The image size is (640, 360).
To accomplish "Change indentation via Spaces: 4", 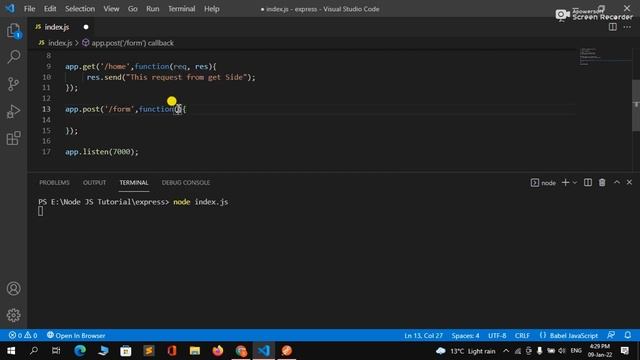I will pyautogui.click(x=465, y=336).
